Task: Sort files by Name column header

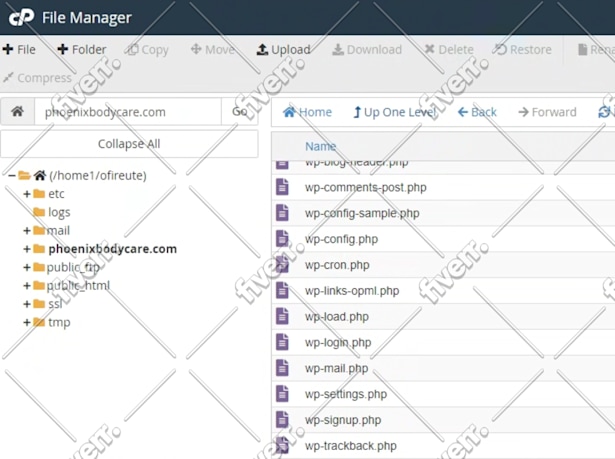Action: 320,146
